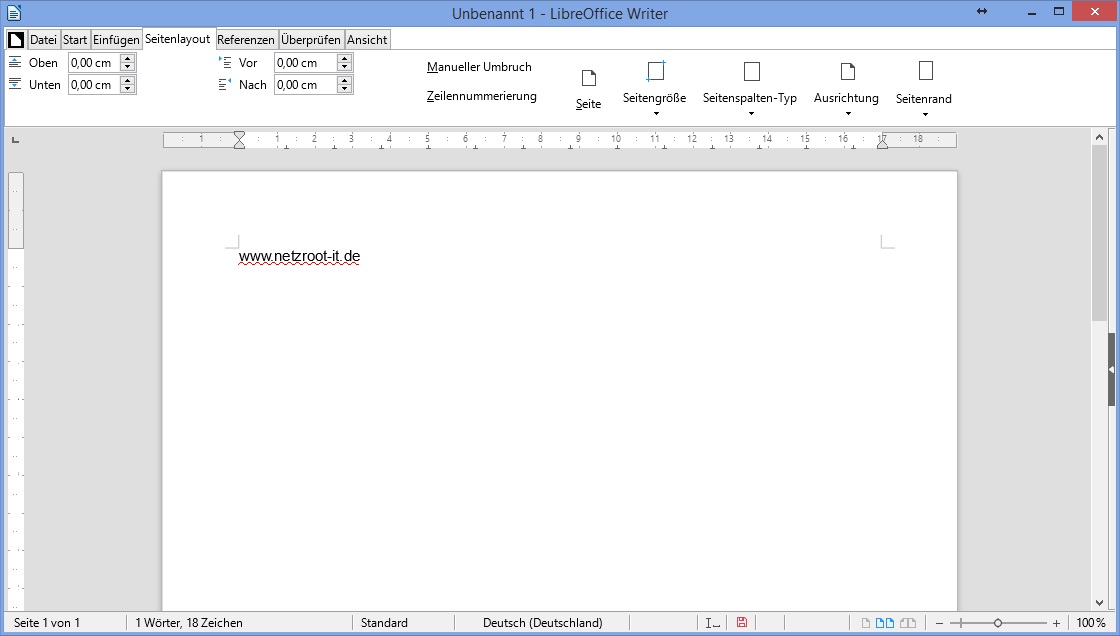
Task: Click the tab stop type selector at ruler corner
Action: pyautogui.click(x=15, y=140)
